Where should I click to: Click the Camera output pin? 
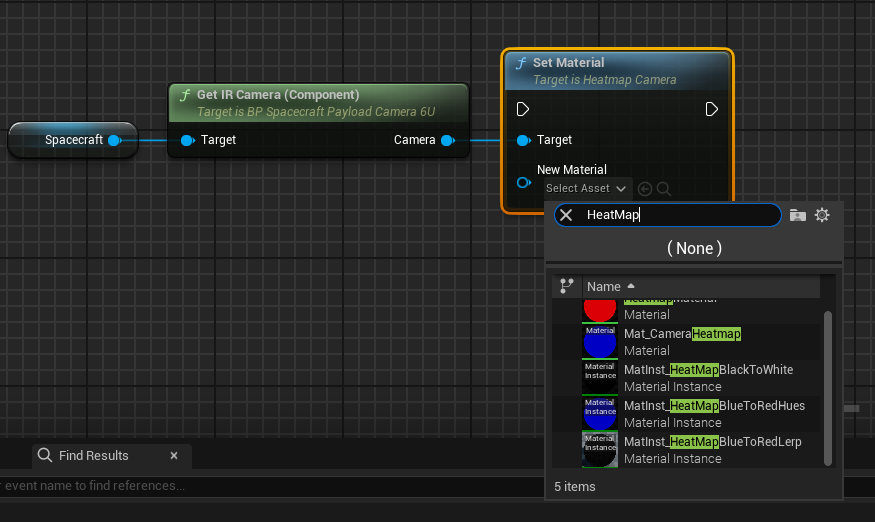tap(447, 140)
